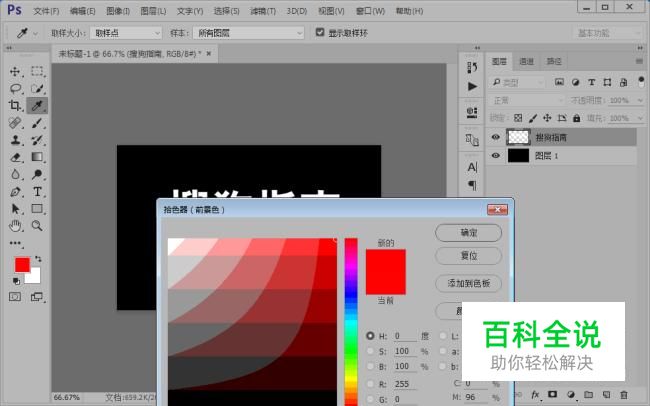Viewport: 650px width, 406px height.
Task: Filter layers by type layers (T icon)
Action: 592,83
